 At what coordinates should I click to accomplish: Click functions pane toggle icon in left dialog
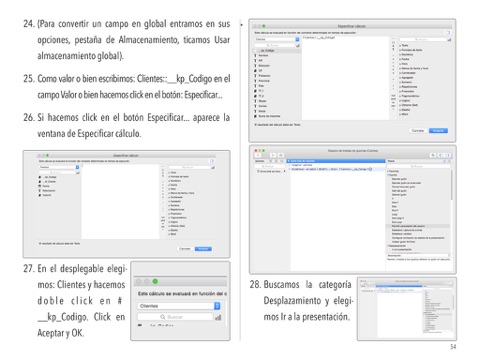[x=212, y=161]
